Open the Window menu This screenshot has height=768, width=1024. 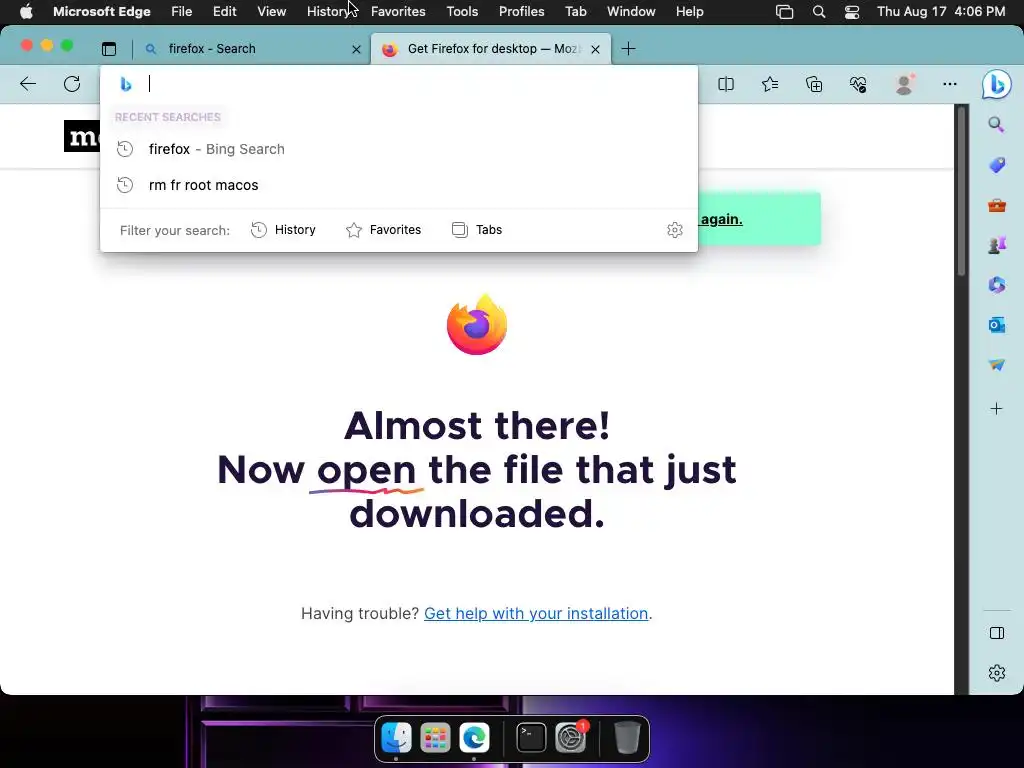pos(631,12)
